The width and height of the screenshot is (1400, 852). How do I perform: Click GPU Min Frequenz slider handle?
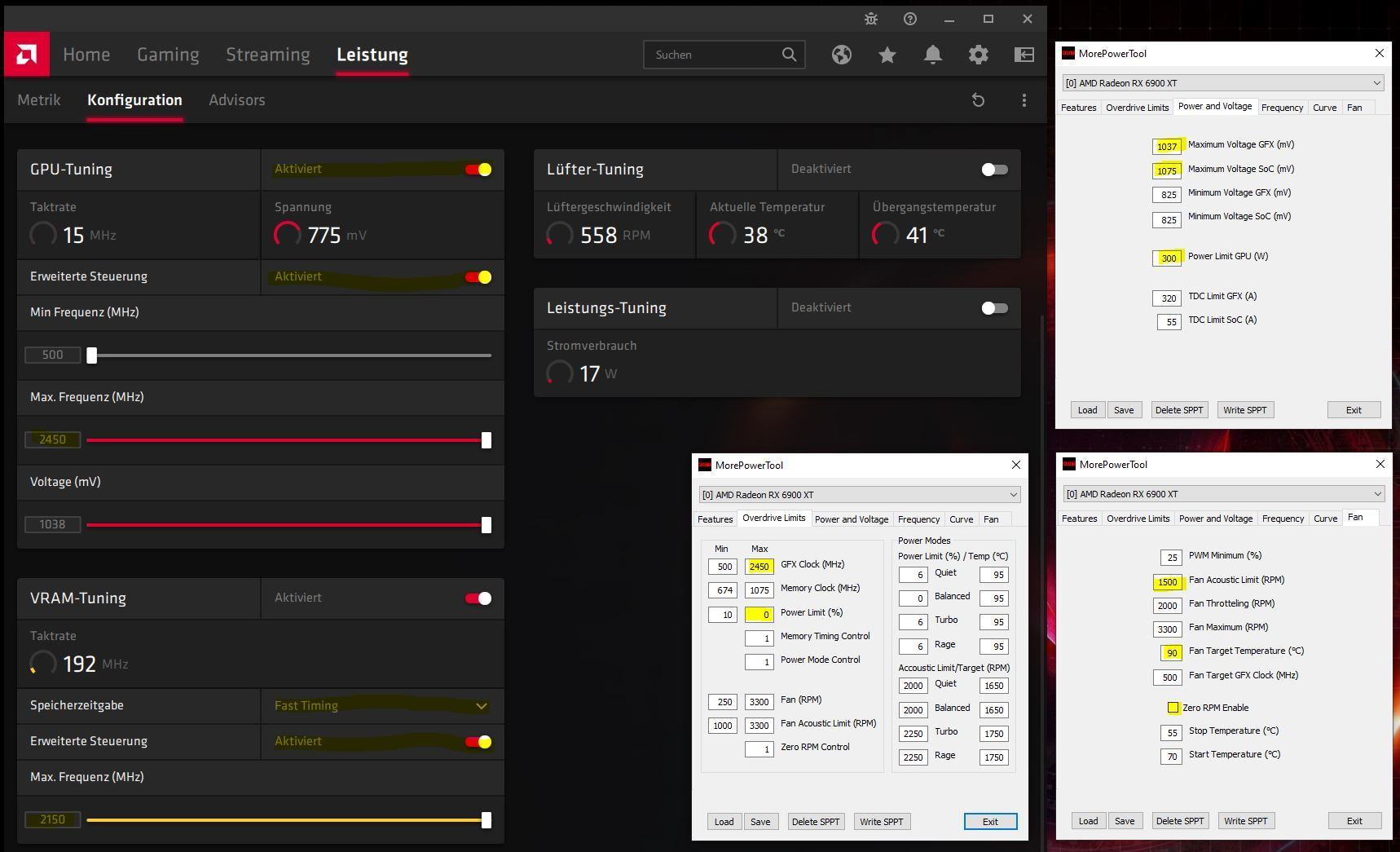click(92, 355)
